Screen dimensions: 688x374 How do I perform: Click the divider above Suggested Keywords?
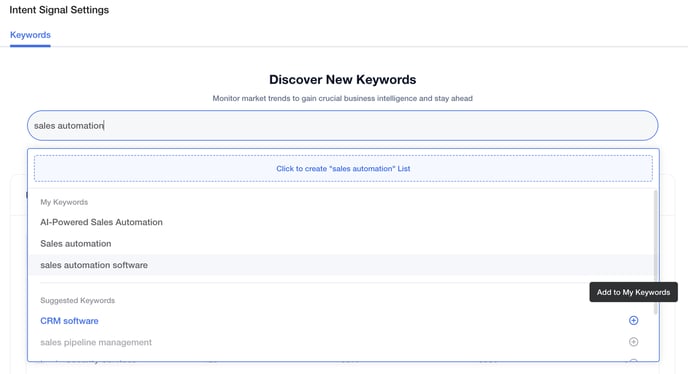coord(343,283)
